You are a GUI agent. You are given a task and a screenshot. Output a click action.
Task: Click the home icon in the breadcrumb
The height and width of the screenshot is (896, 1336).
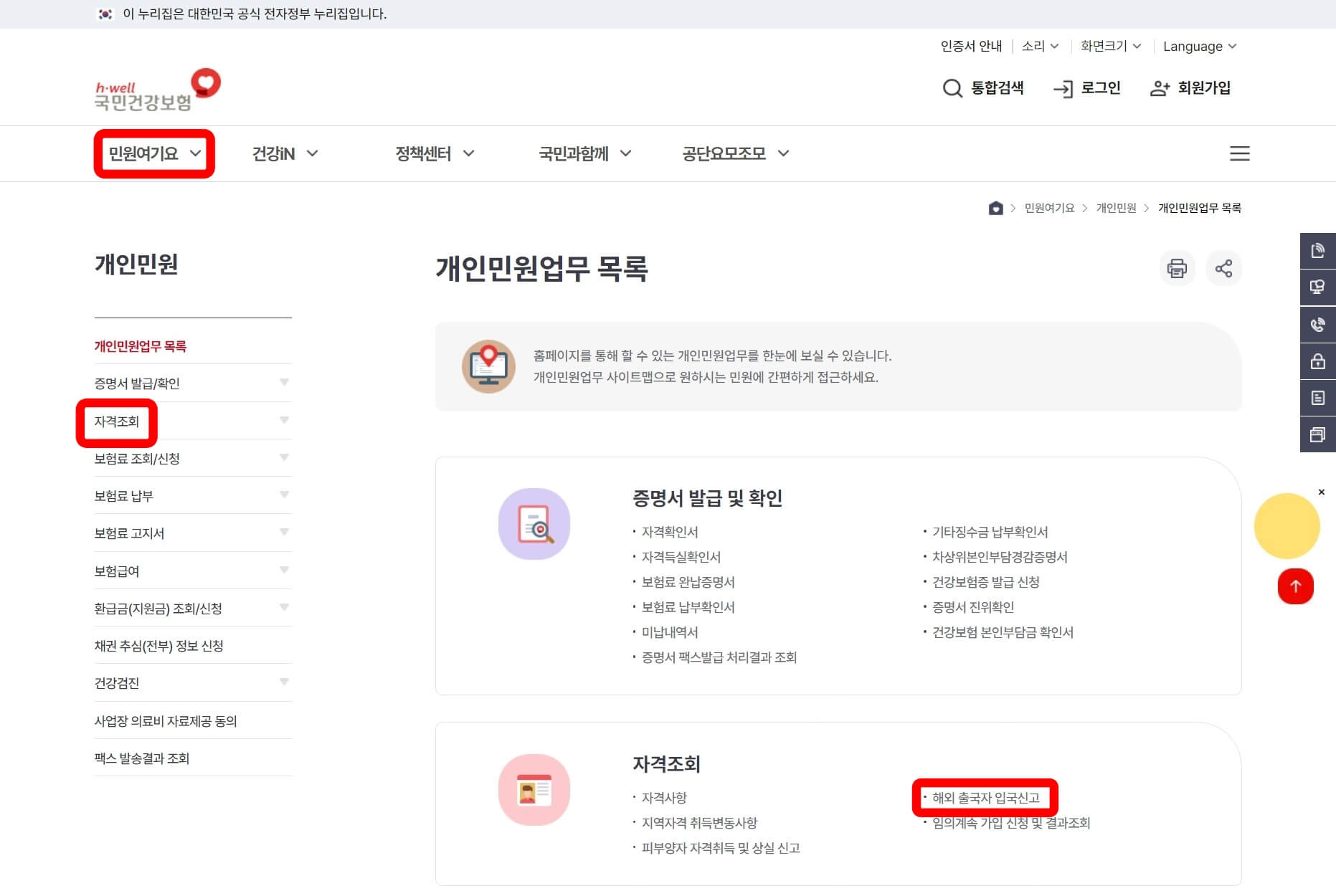[x=995, y=208]
